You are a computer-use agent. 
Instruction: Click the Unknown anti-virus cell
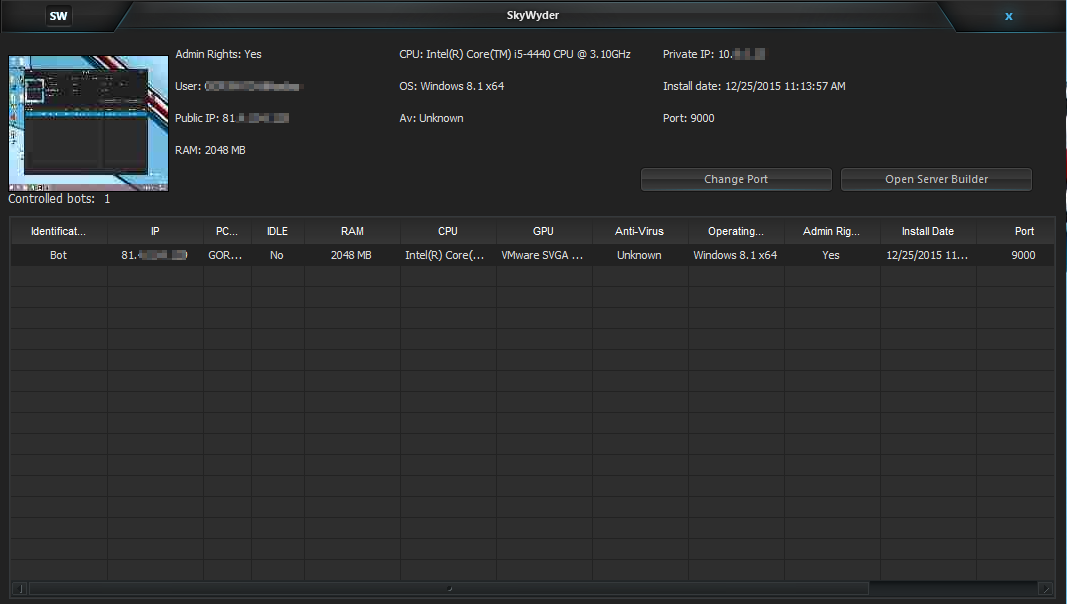point(639,255)
